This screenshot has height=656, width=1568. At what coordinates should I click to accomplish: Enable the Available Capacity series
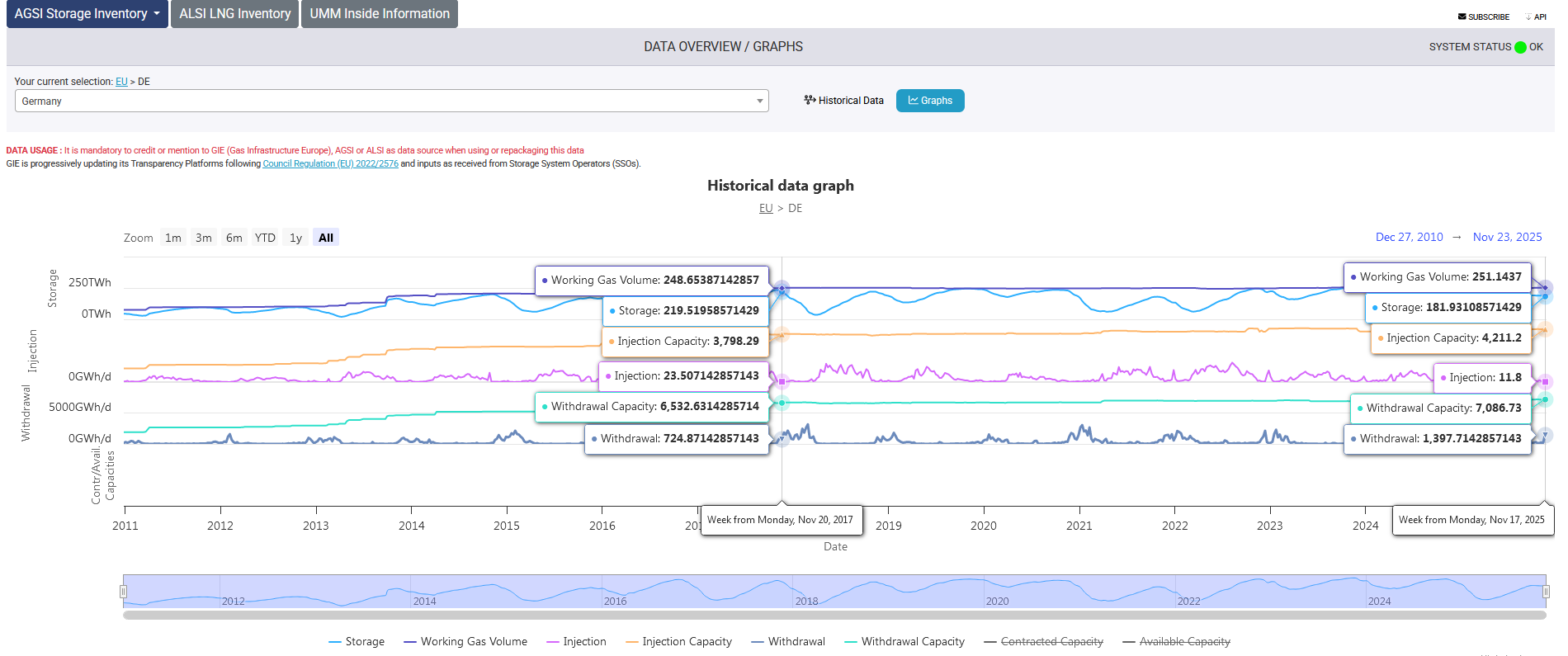point(1177,641)
